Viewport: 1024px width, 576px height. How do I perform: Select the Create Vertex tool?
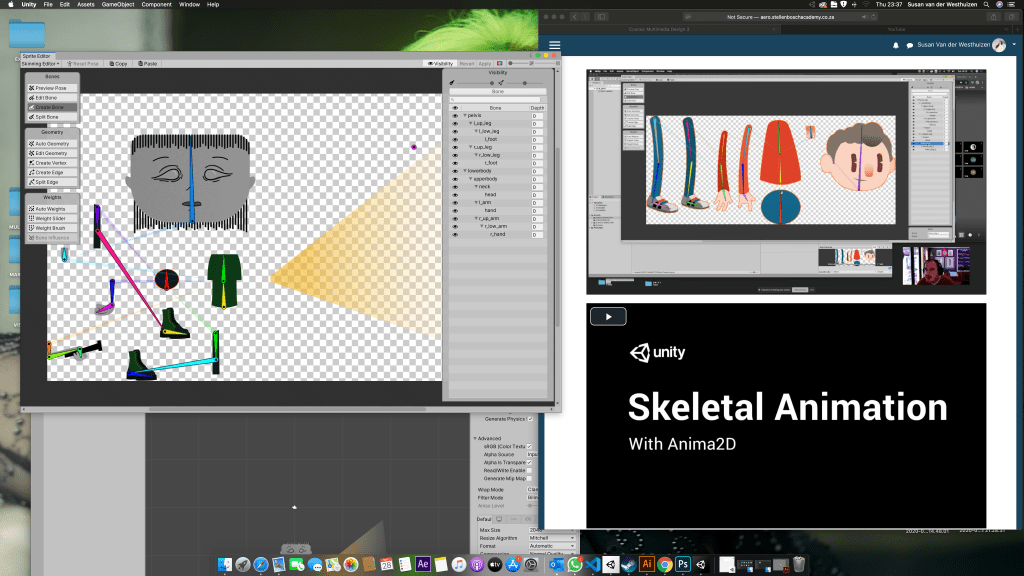(51, 163)
